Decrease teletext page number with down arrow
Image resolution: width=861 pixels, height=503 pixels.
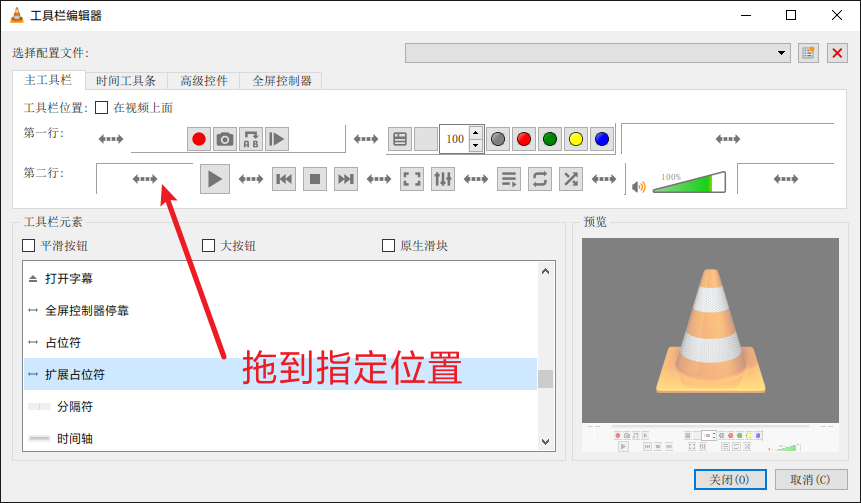pos(476,146)
